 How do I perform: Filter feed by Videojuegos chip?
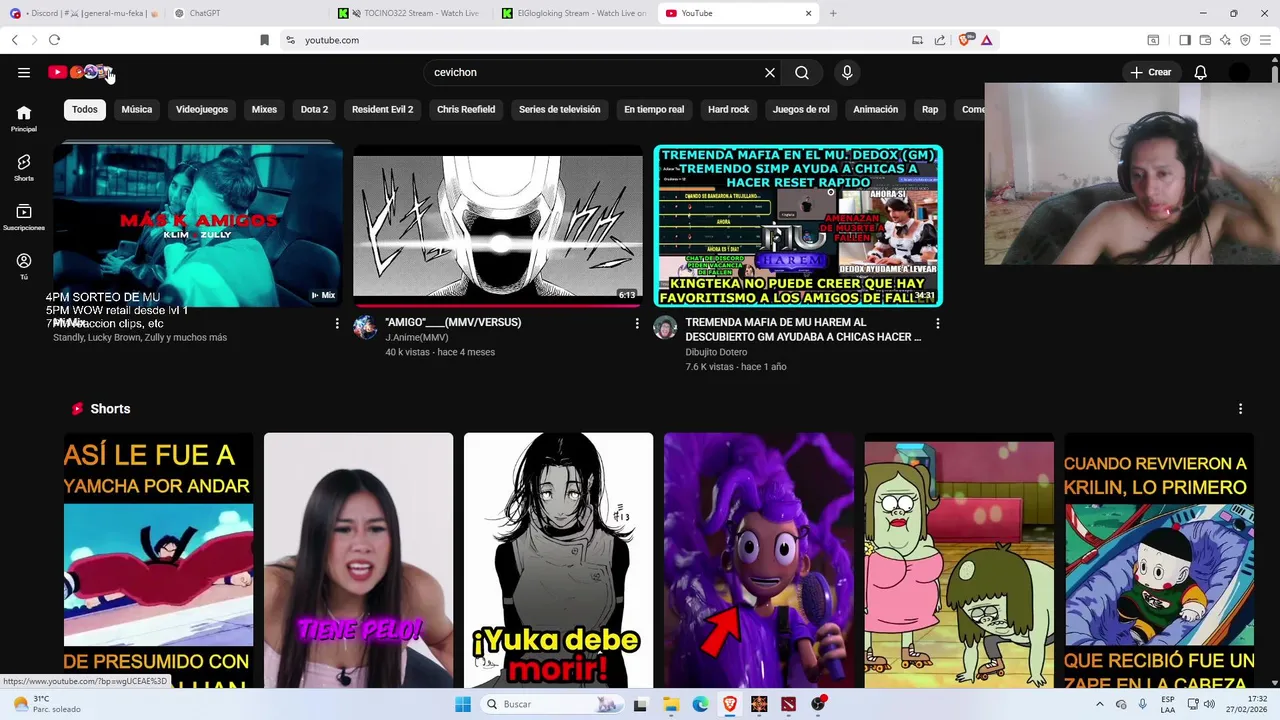[x=202, y=109]
